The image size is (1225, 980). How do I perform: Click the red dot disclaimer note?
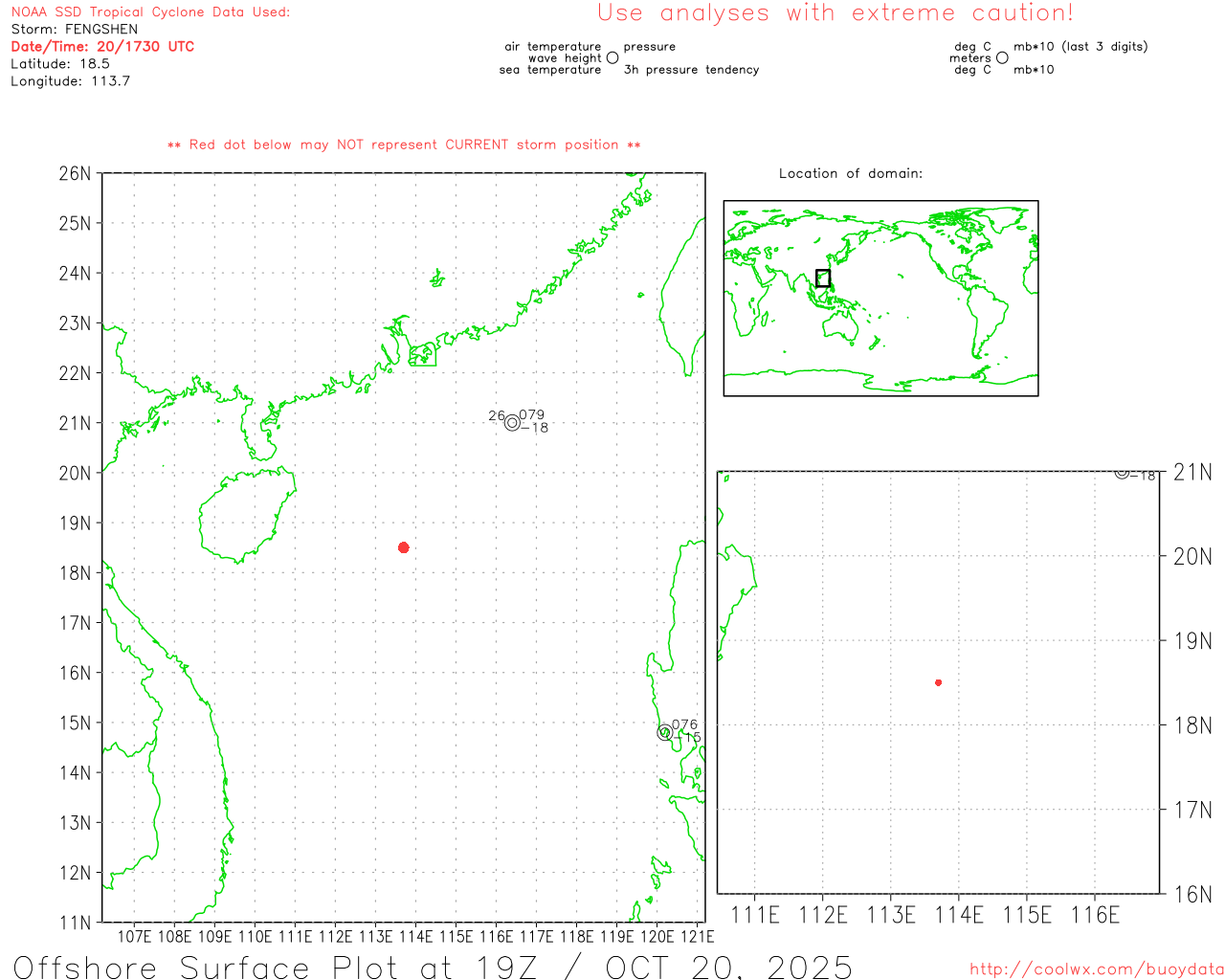tap(404, 145)
